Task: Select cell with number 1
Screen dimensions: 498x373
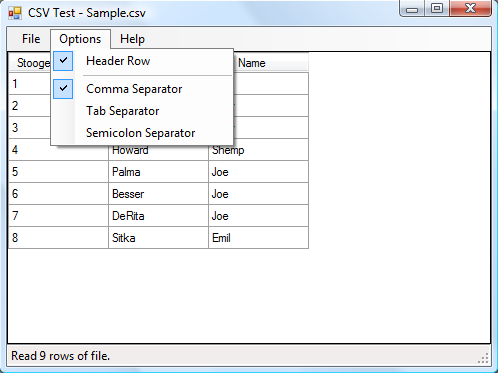Action: coord(29,84)
